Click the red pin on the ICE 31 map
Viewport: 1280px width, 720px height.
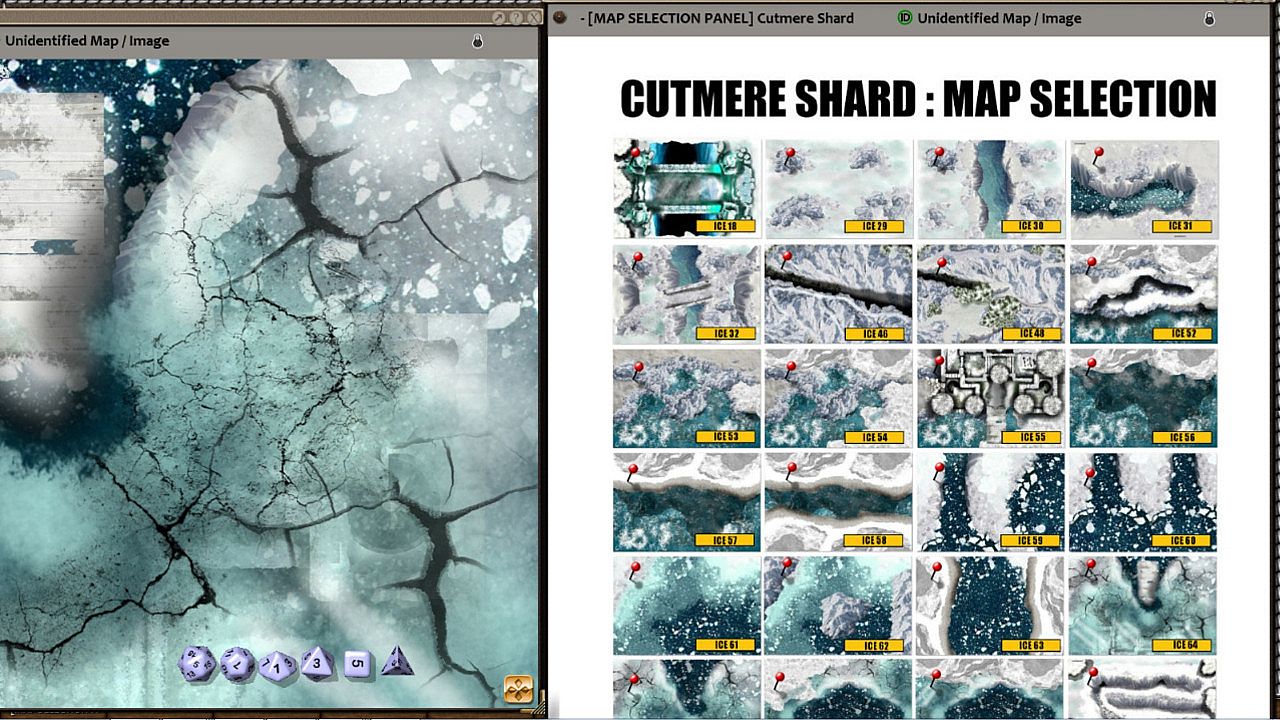(1097, 155)
